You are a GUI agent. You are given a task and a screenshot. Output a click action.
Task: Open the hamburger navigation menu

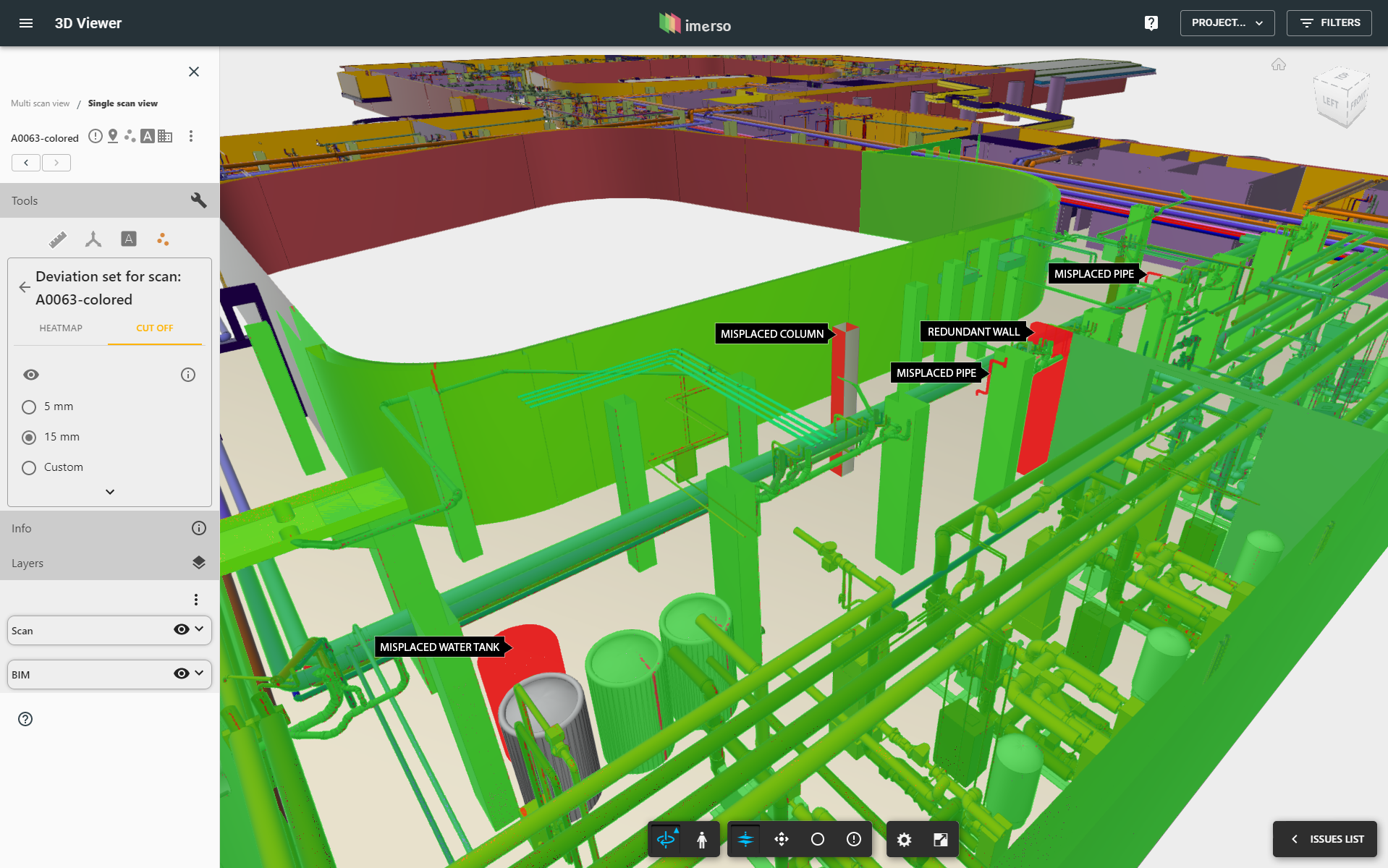26,23
